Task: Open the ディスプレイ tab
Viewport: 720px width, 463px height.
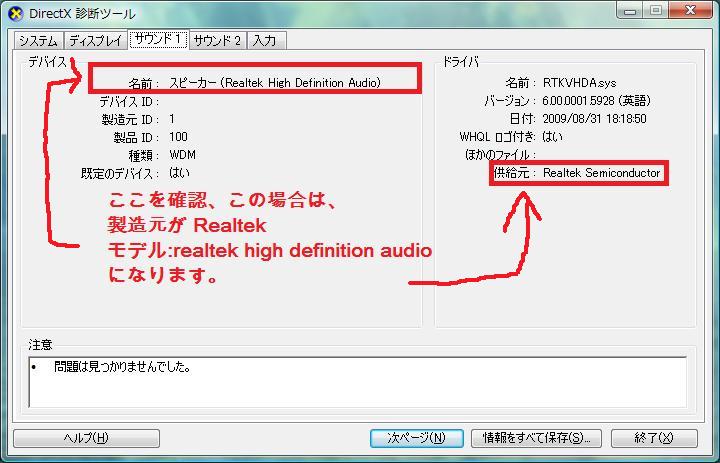Action: tap(96, 41)
